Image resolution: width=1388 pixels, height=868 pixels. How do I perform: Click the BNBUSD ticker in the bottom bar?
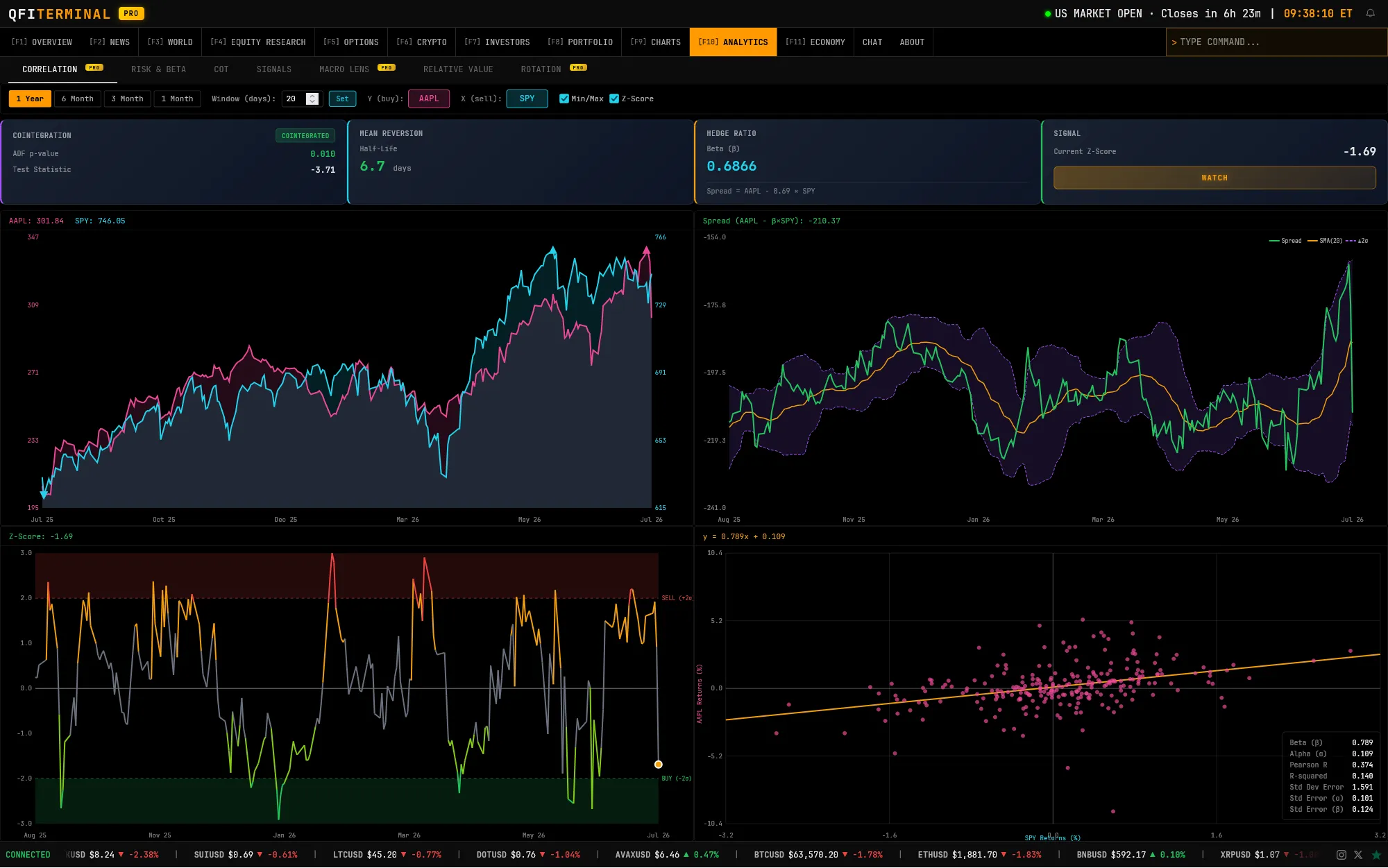(1131, 855)
